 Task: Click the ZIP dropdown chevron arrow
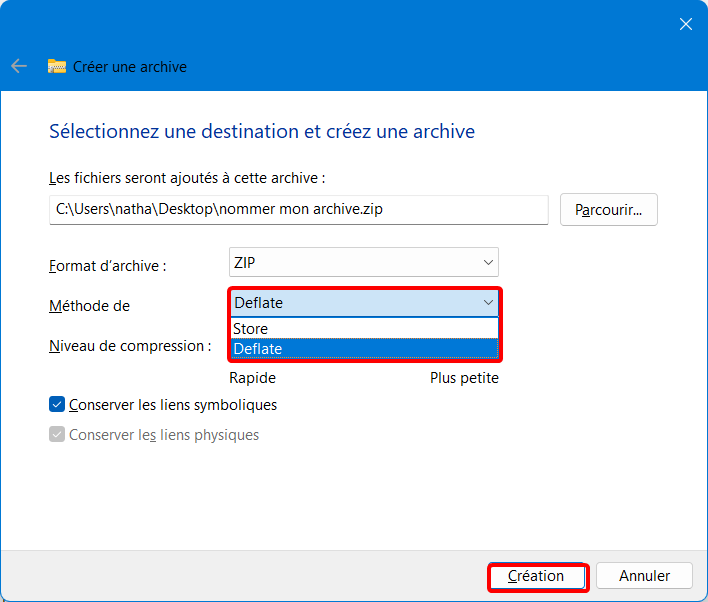pos(488,262)
